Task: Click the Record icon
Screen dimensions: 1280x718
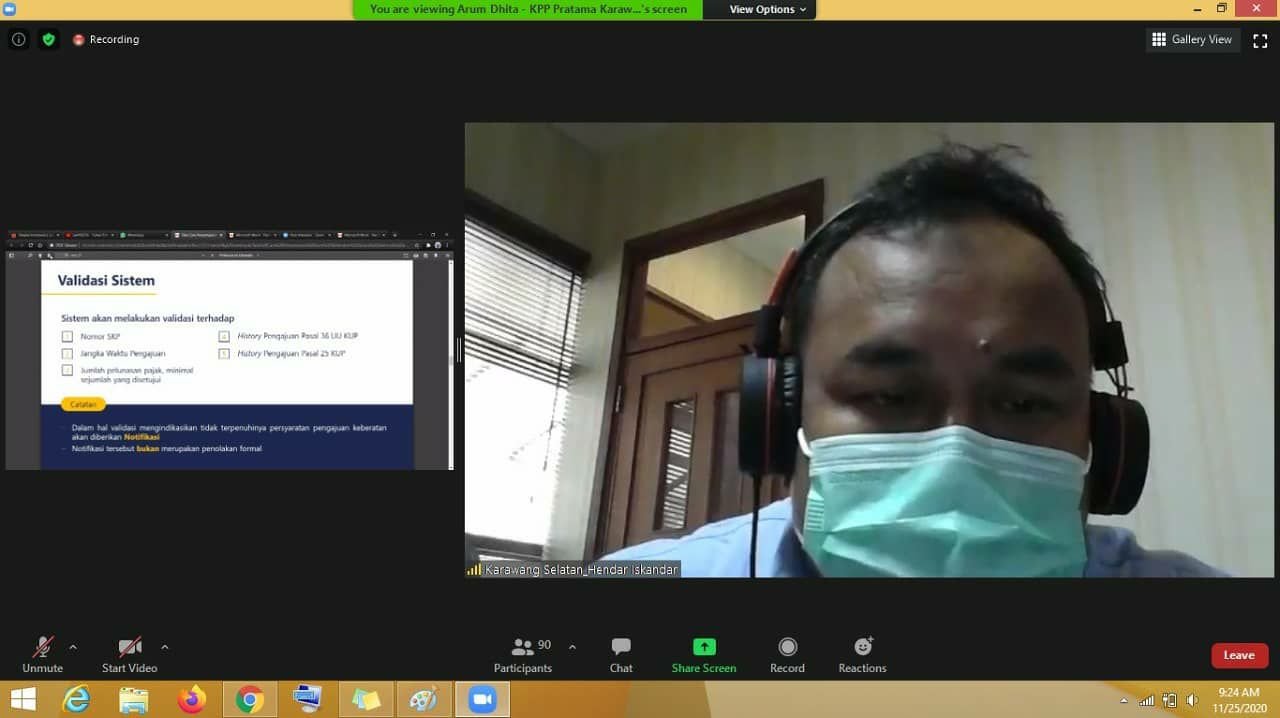Action: coord(787,647)
